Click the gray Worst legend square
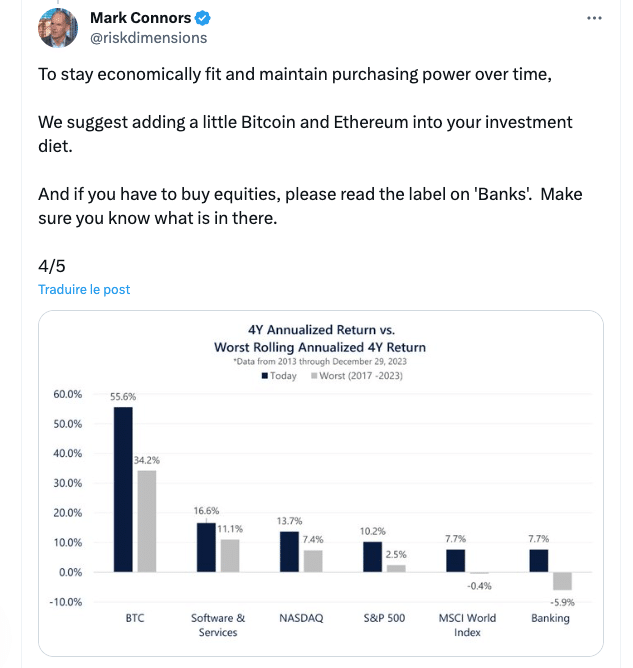Screen dimensions: 633x668 click(x=313, y=376)
